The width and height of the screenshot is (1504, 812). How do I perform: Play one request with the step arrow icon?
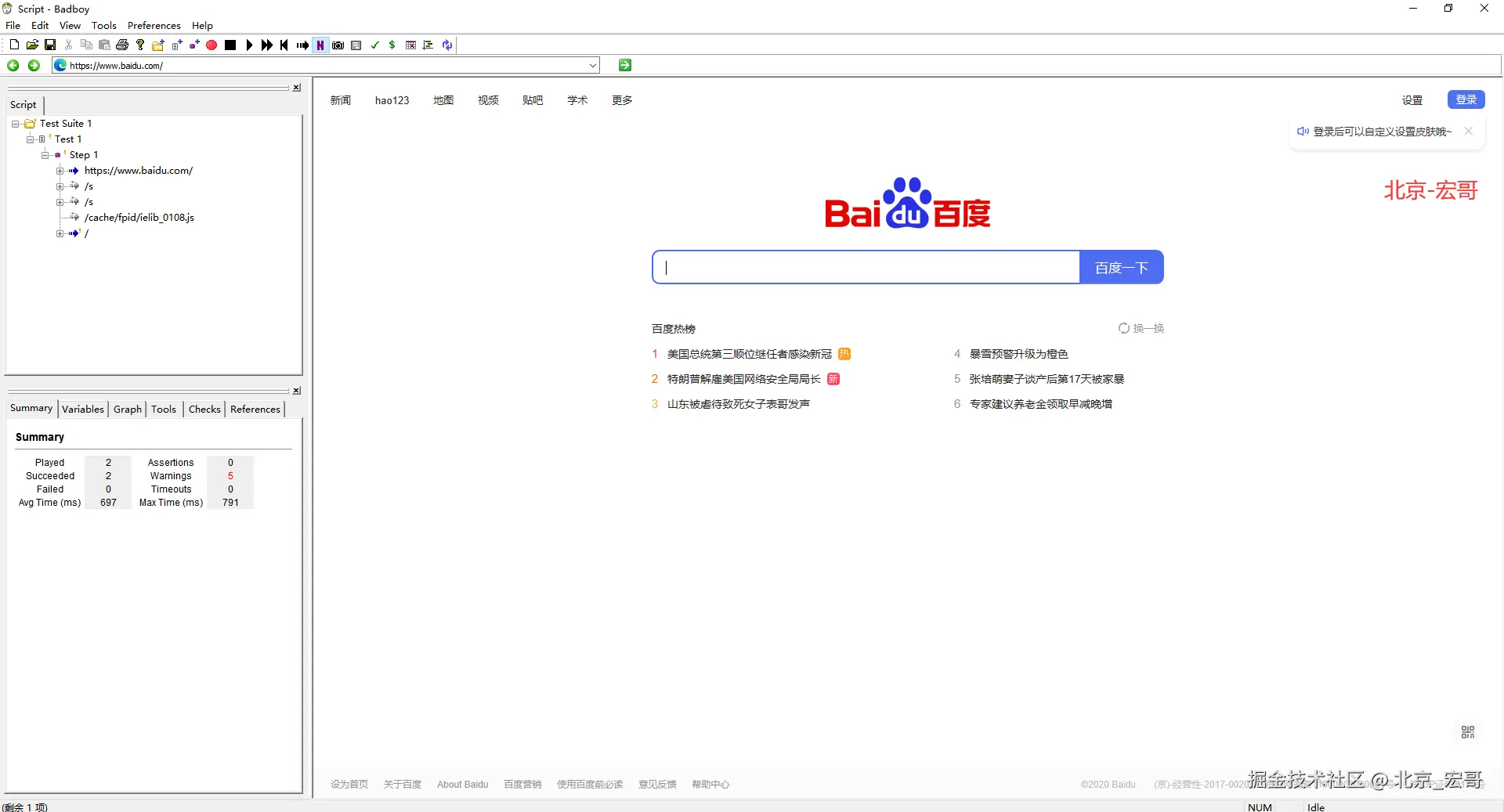pos(302,45)
